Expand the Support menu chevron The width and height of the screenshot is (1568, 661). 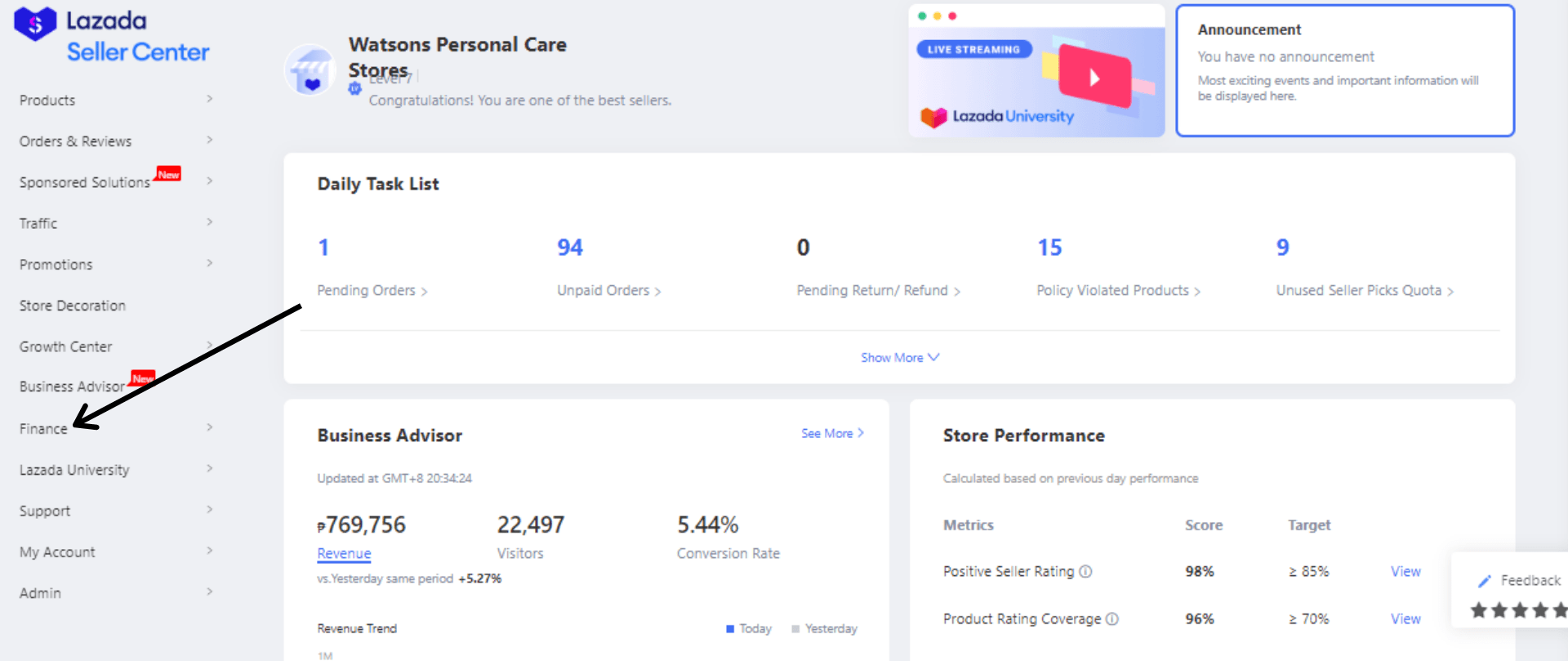[210, 509]
